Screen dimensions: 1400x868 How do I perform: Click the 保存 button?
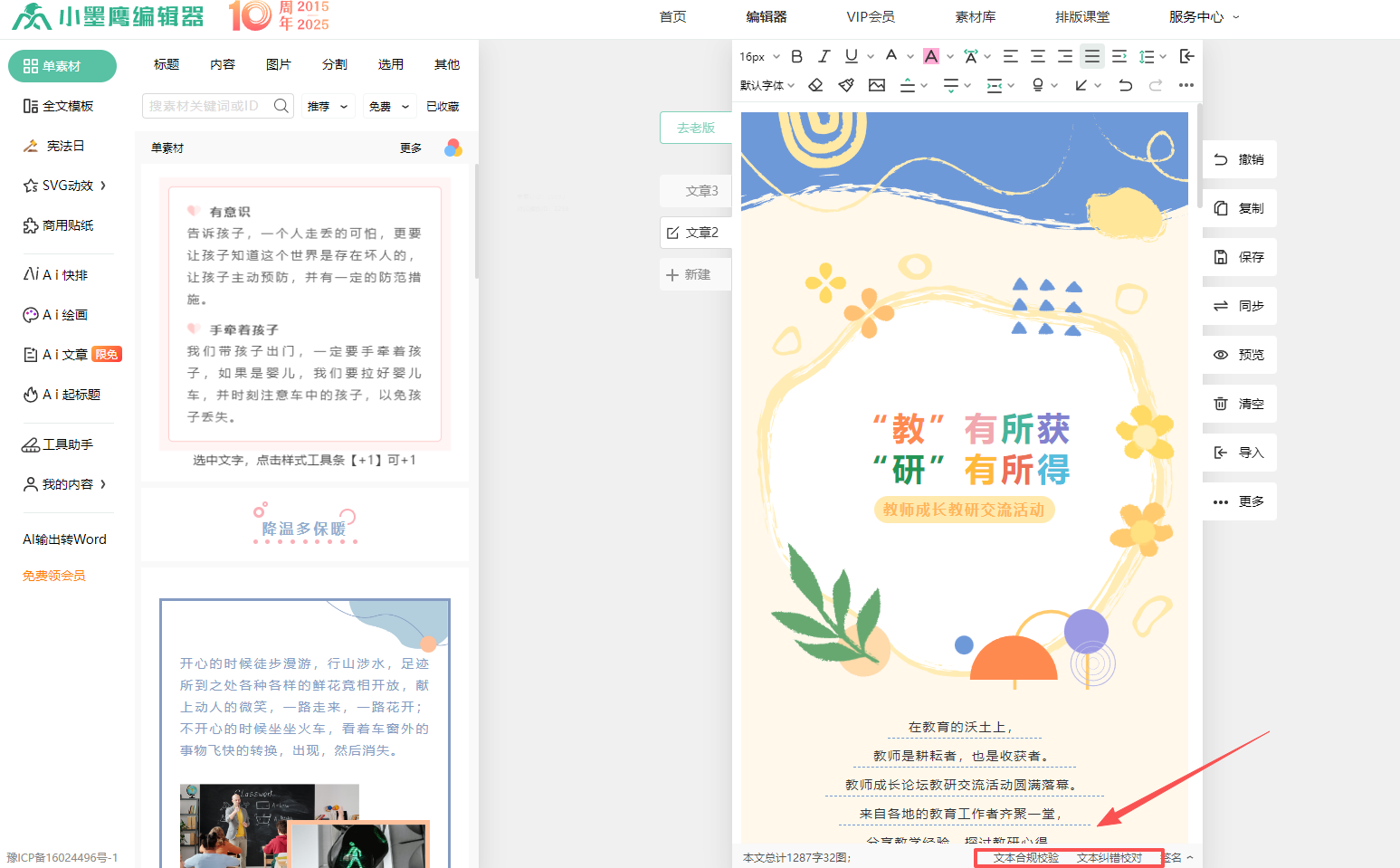[x=1239, y=257]
